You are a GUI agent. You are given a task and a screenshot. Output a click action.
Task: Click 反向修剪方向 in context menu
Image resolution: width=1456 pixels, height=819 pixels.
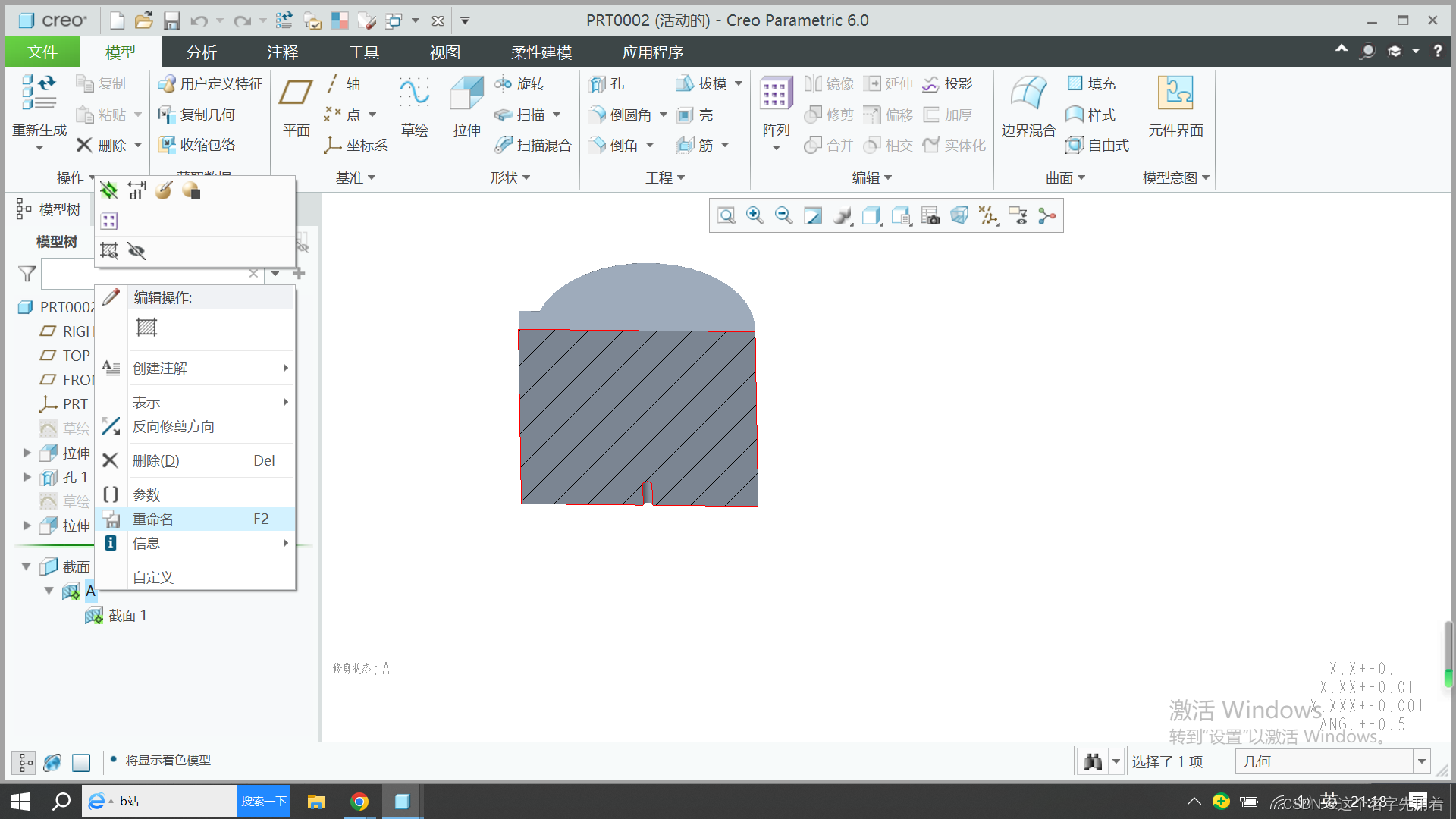(173, 427)
